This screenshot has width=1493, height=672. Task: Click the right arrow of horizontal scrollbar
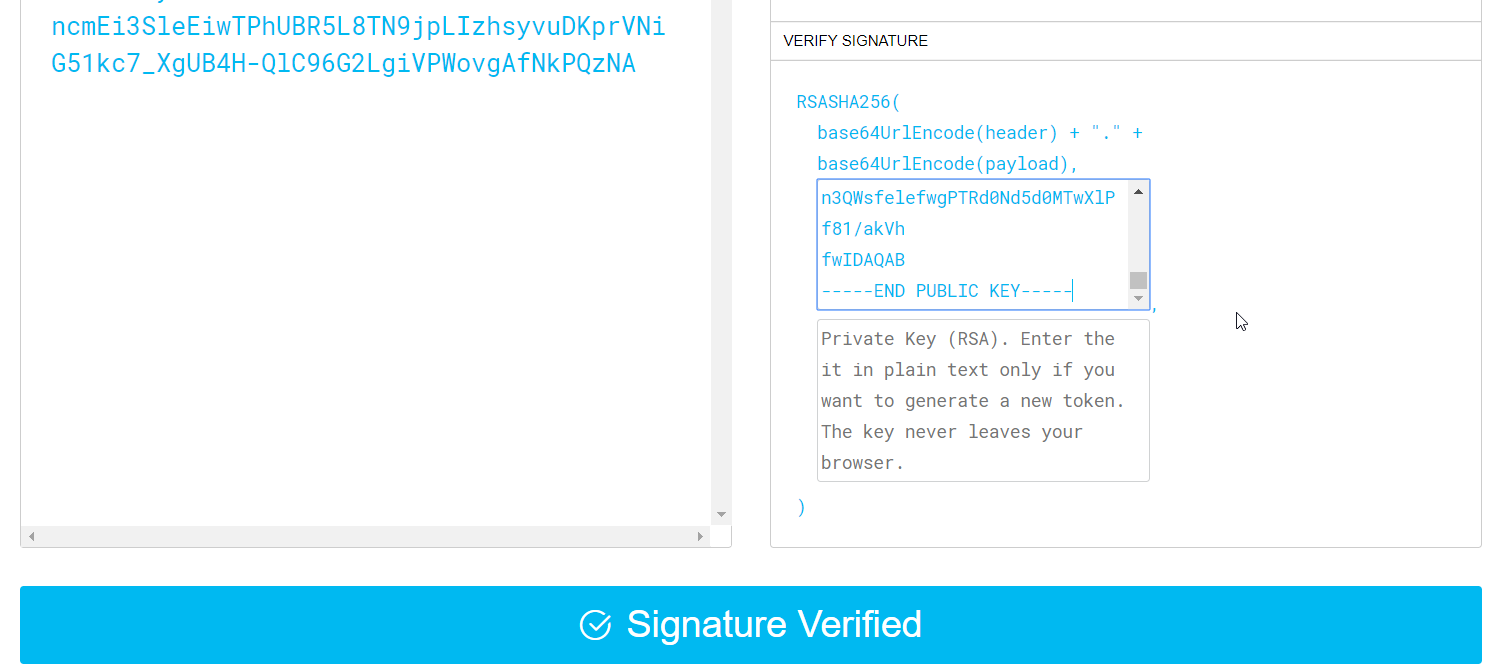(700, 537)
